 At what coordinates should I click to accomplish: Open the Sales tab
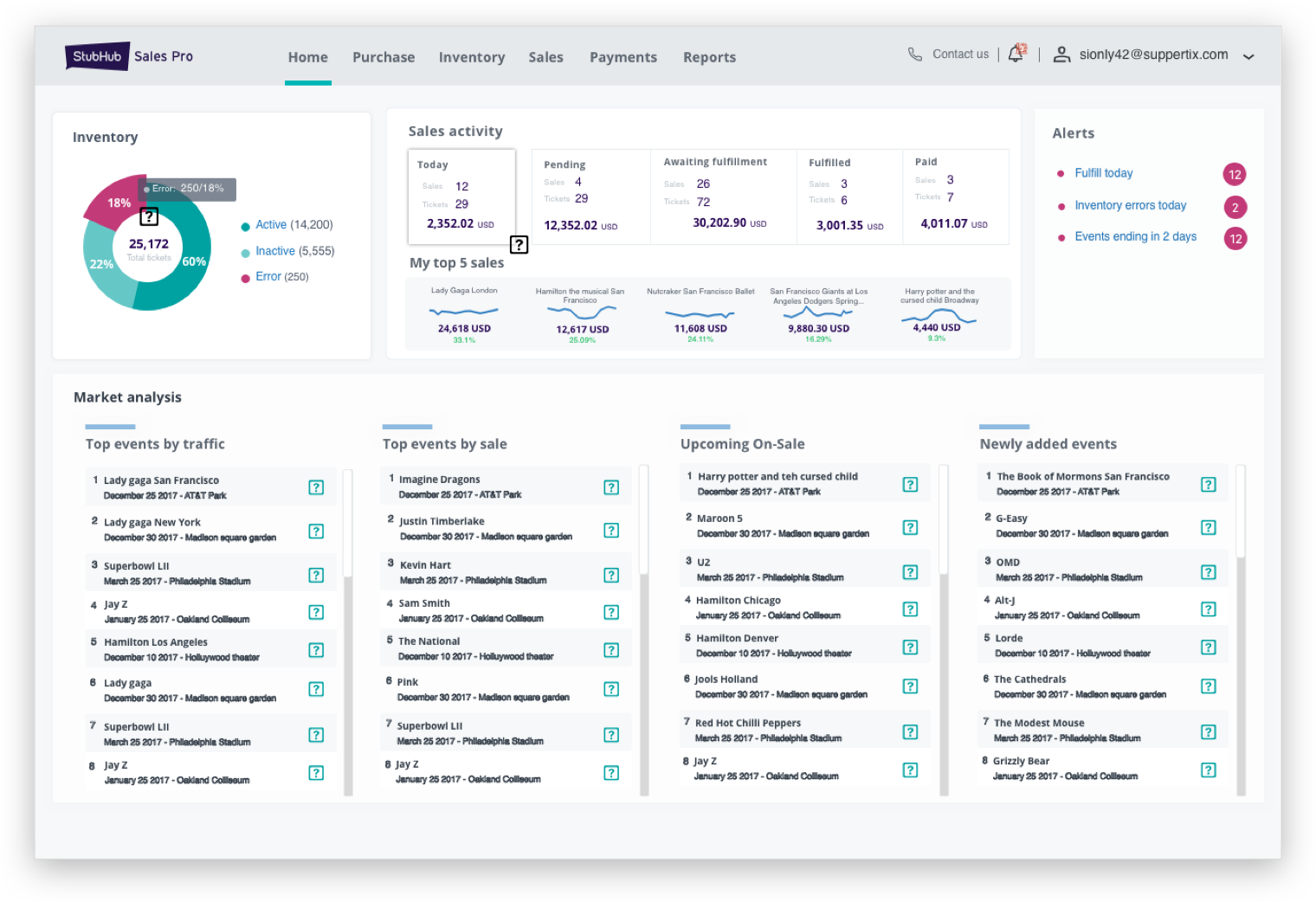[546, 57]
